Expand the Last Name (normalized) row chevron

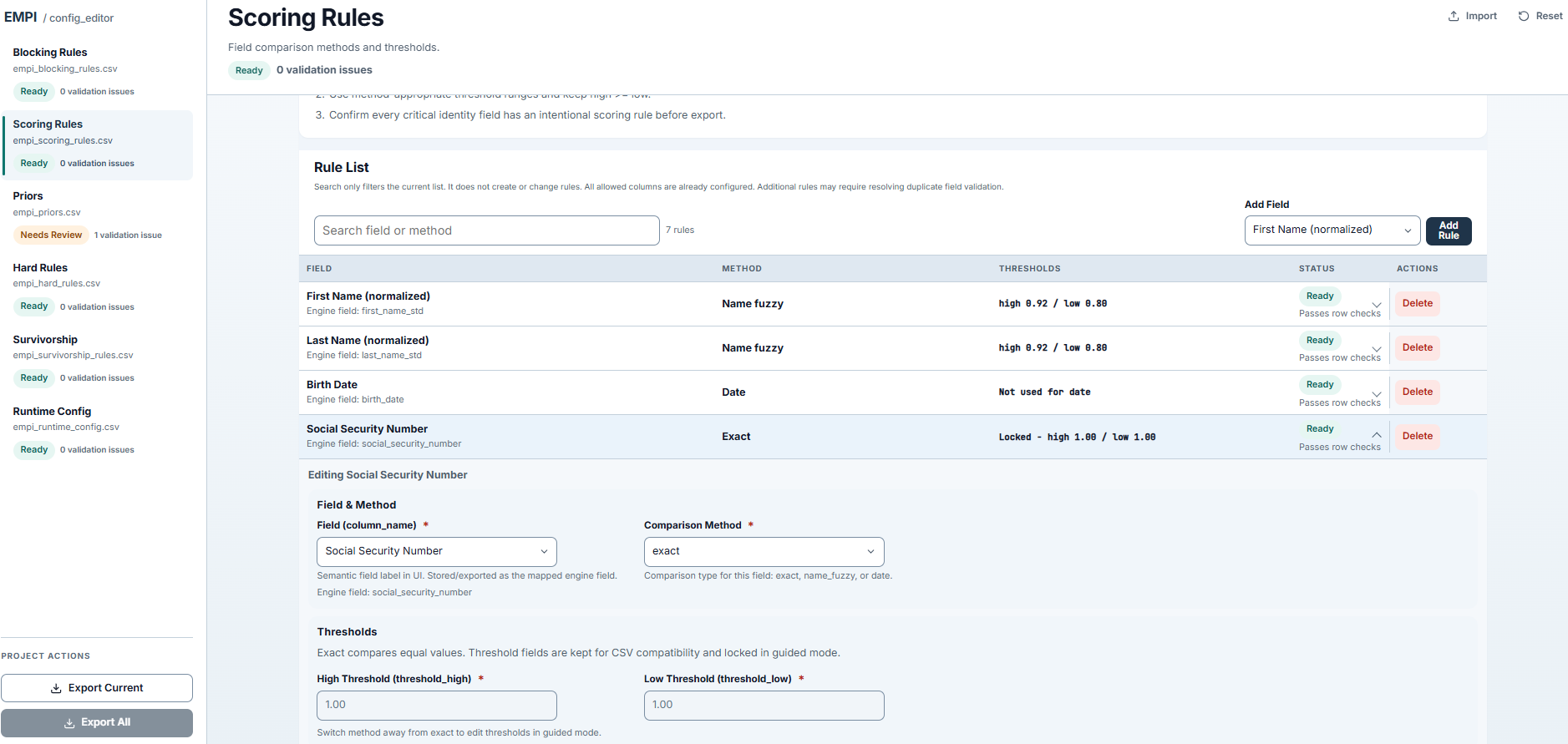coord(1377,348)
